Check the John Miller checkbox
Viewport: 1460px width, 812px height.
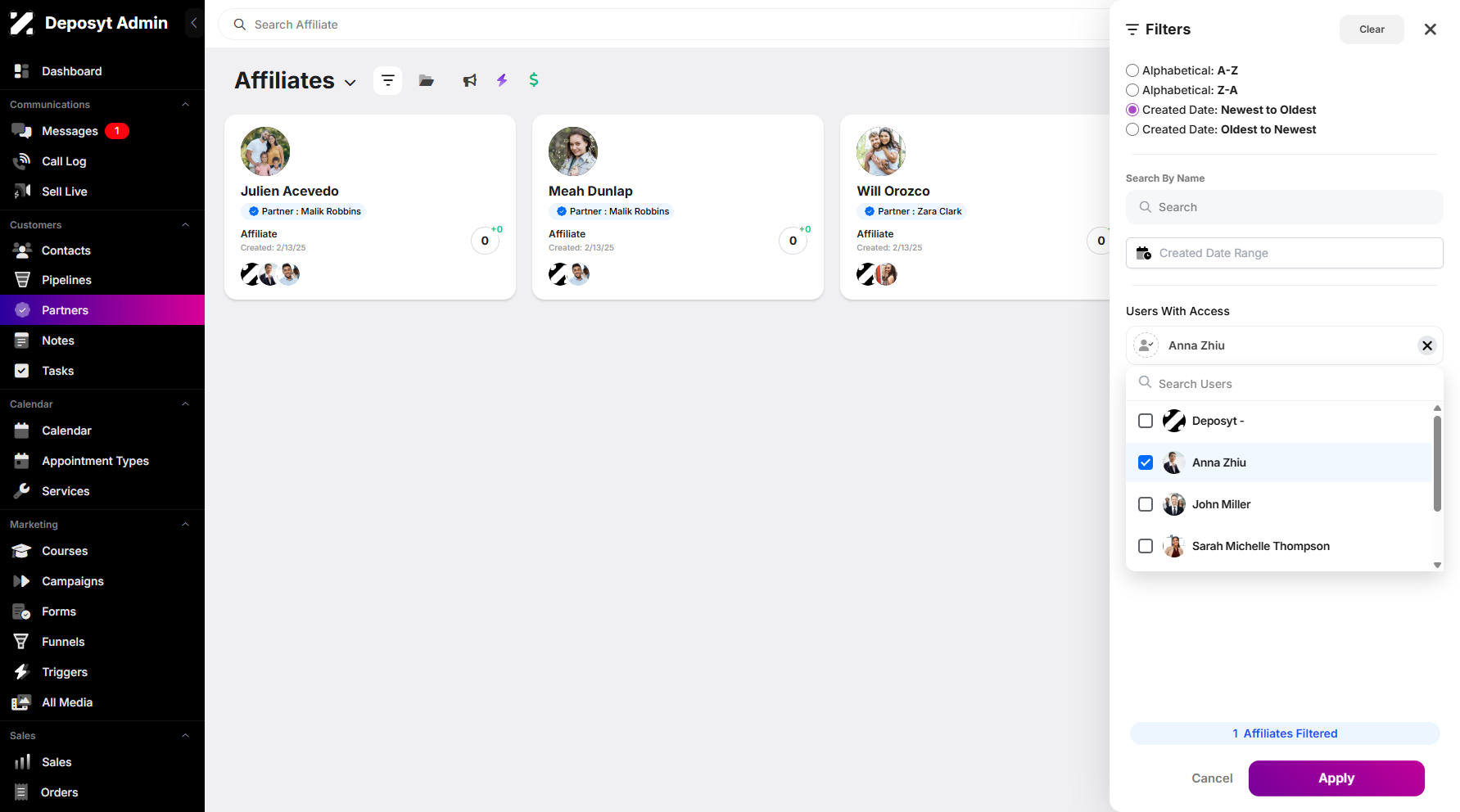1146,504
